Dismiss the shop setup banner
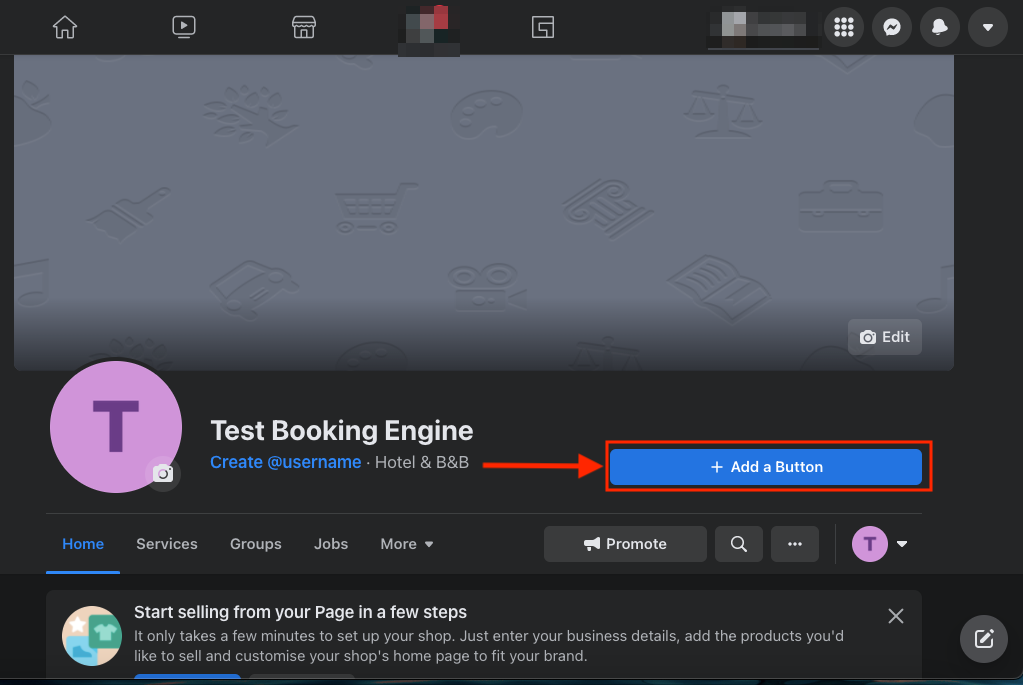Image resolution: width=1023 pixels, height=685 pixels. 895,615
